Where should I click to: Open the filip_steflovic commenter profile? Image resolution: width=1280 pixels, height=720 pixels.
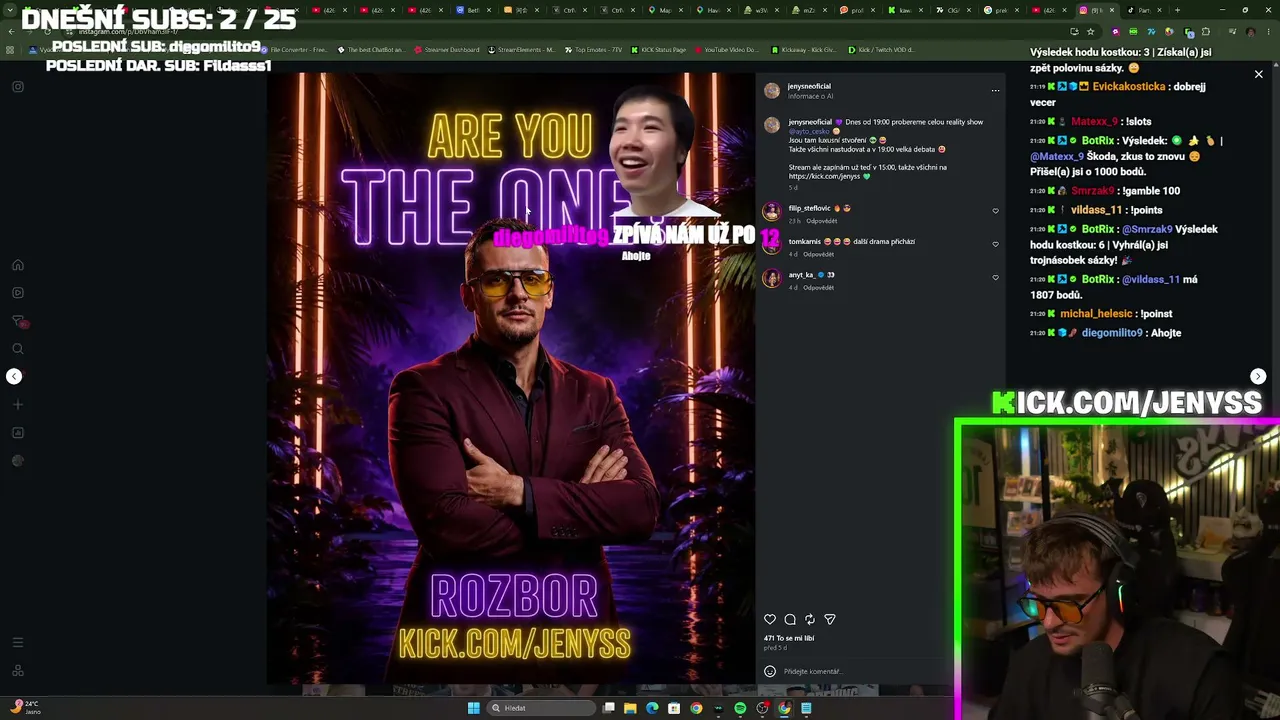pos(810,208)
